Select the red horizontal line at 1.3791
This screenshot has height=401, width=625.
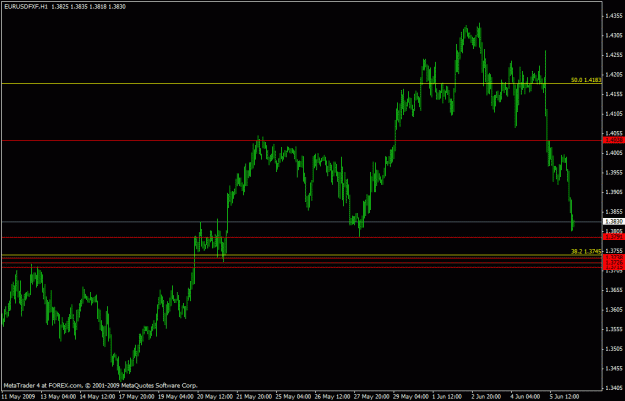click(302, 237)
